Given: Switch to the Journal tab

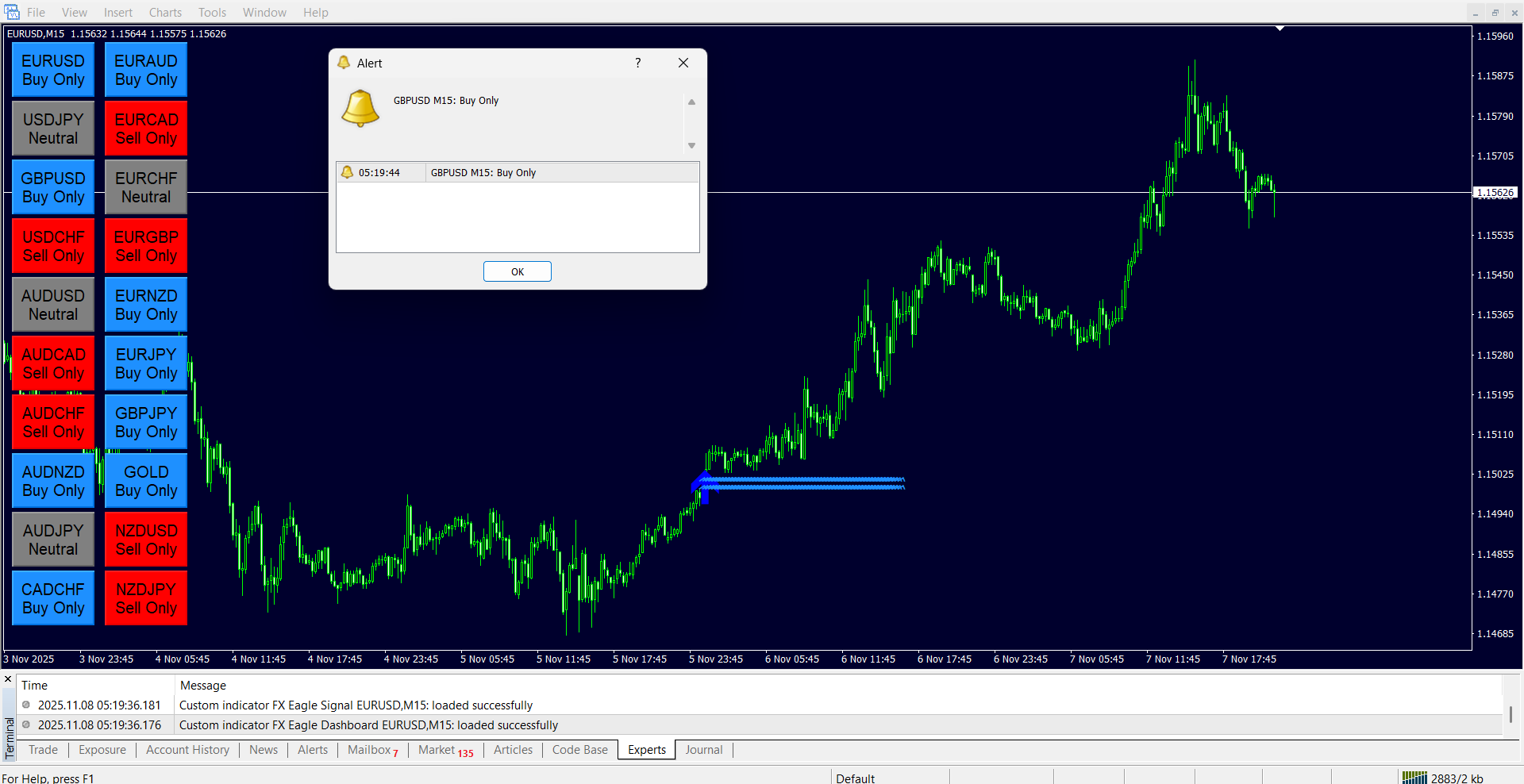Looking at the screenshot, I should click(x=703, y=750).
